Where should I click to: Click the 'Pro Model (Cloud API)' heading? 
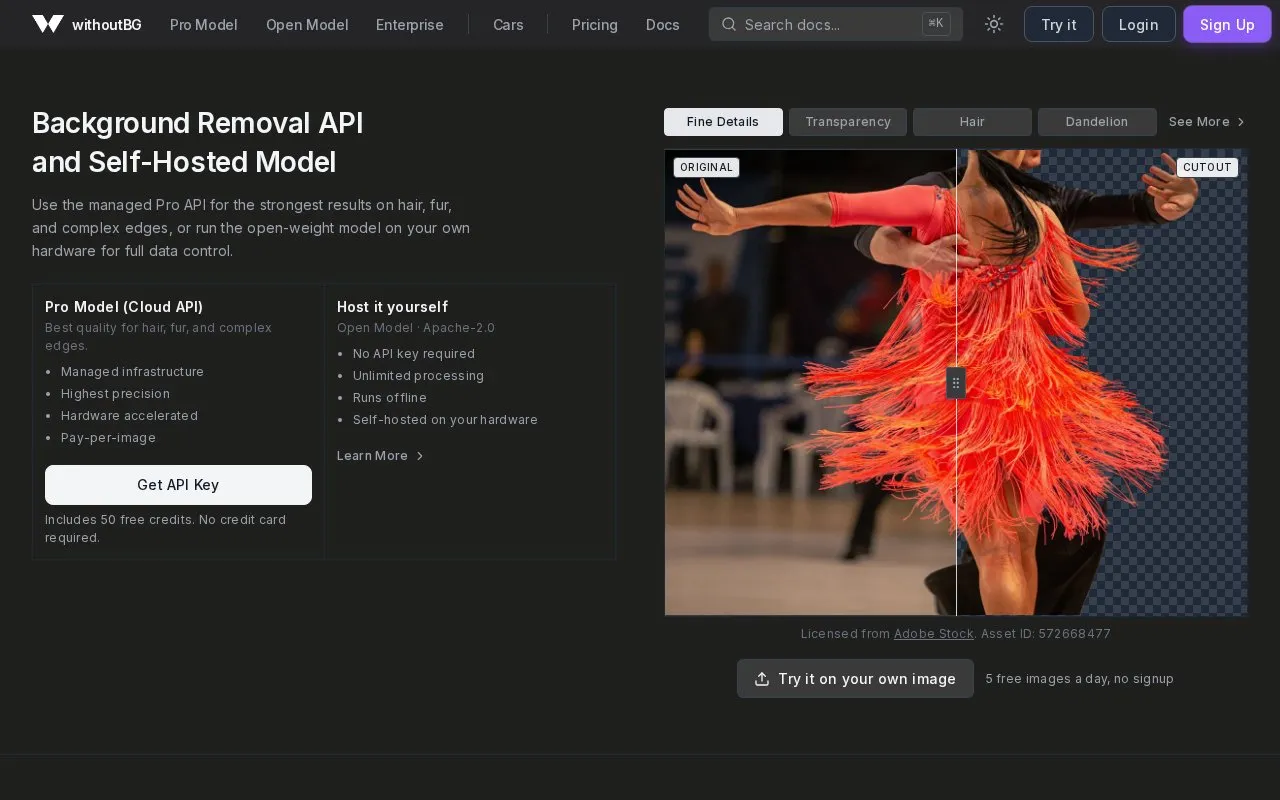pos(124,307)
